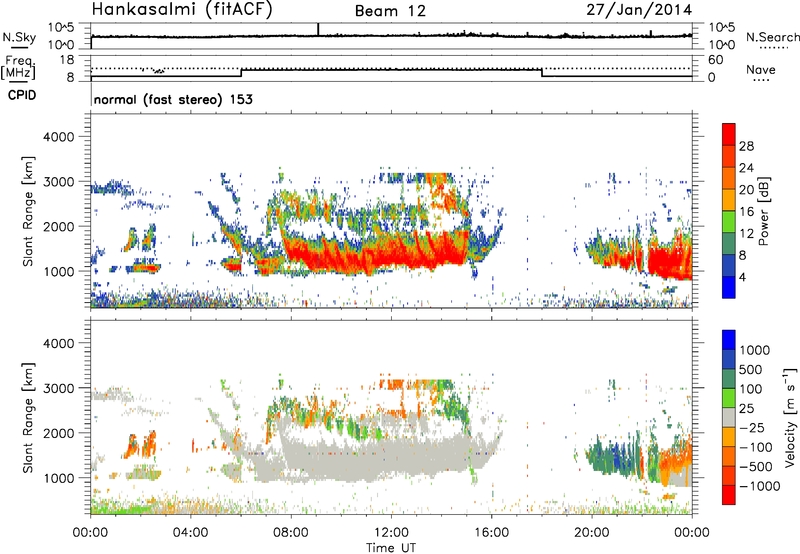Click blue 1000 segment of velocity colorbar

[729, 340]
